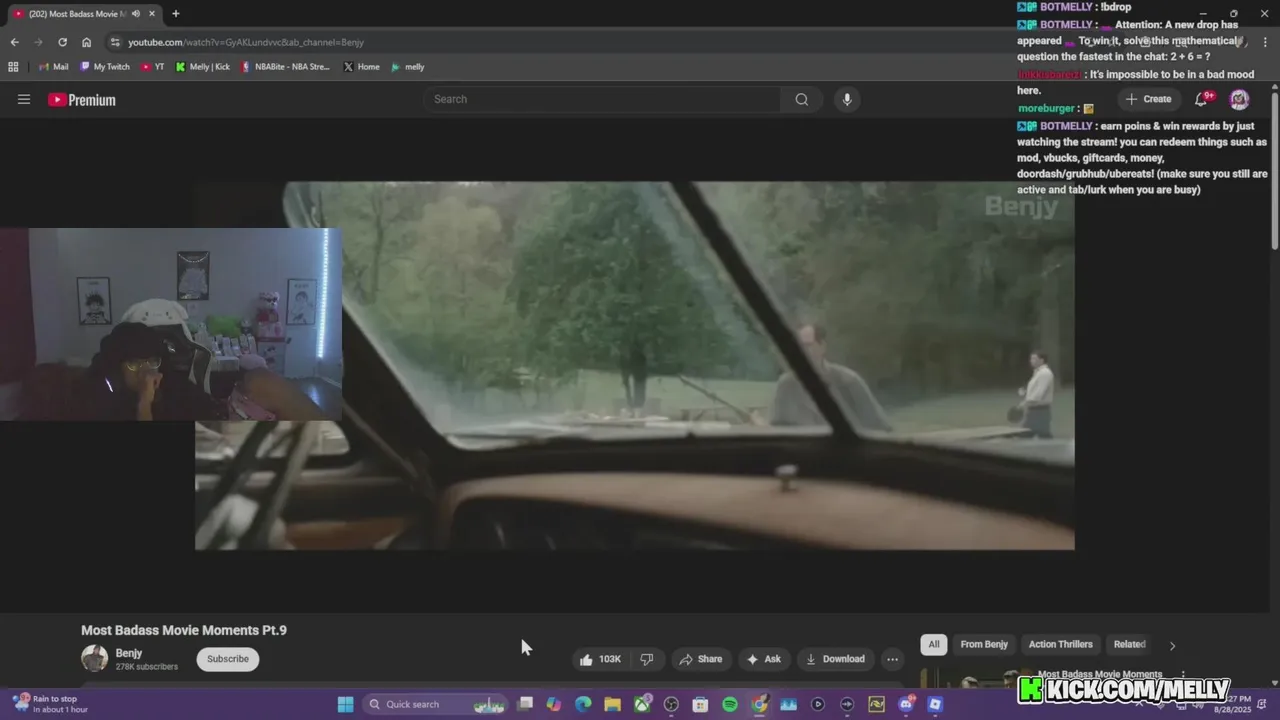This screenshot has height=720, width=1280.
Task: Close the YouTube browser tab
Action: (150, 14)
